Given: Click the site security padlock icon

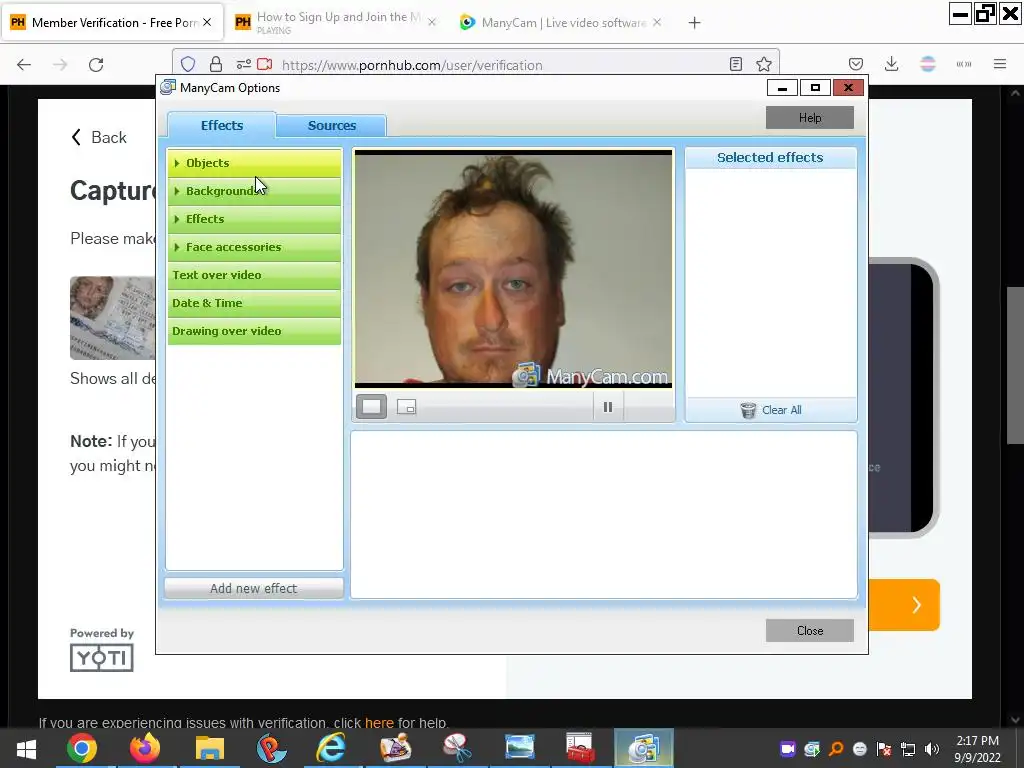Looking at the screenshot, I should [x=216, y=64].
